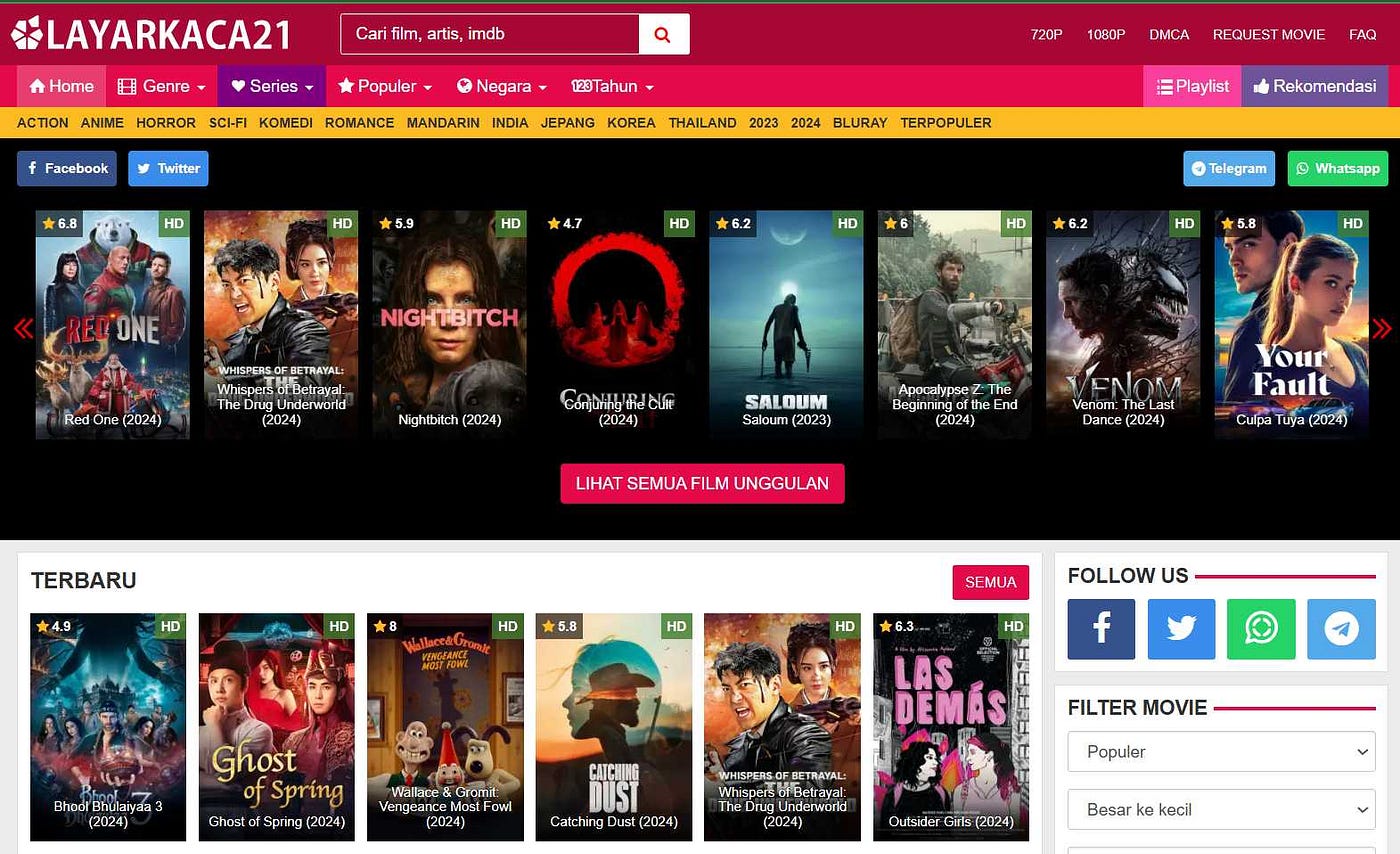
Task: Open the Populer filter dropdown
Action: [1221, 752]
